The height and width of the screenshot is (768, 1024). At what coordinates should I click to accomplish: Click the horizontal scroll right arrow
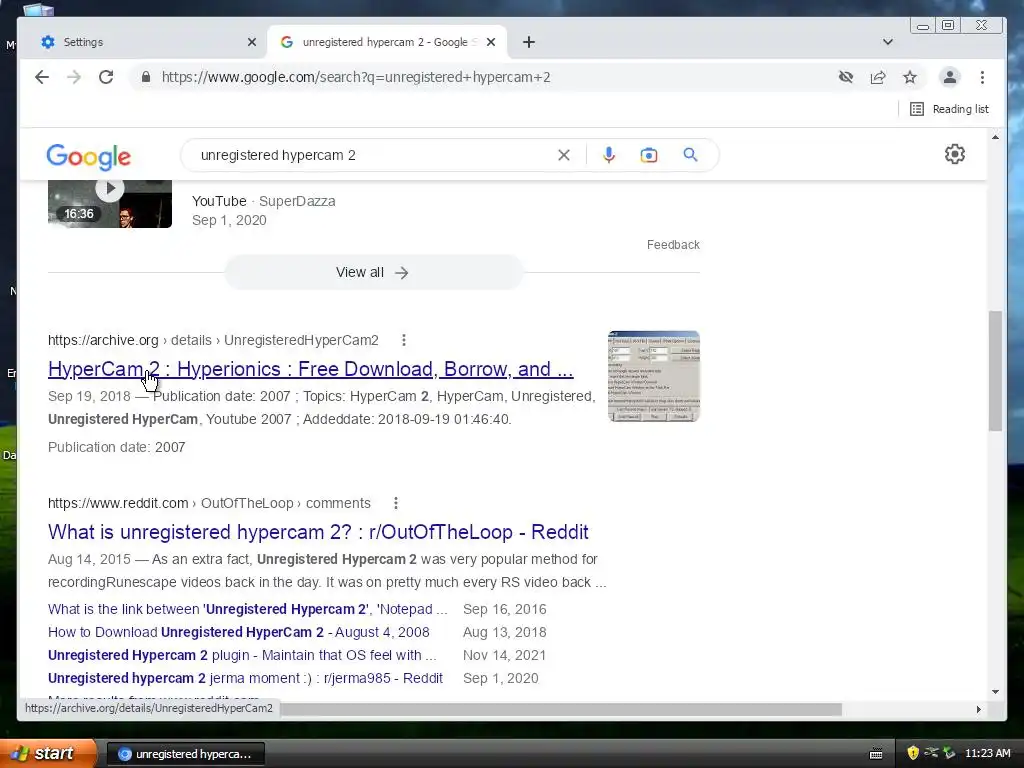pyautogui.click(x=978, y=709)
